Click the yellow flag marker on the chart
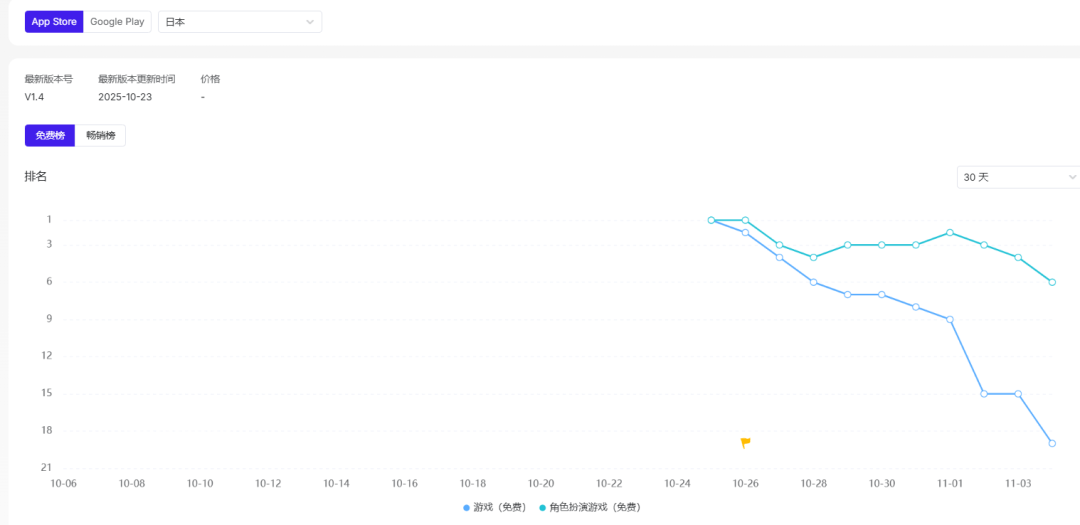 tap(745, 442)
